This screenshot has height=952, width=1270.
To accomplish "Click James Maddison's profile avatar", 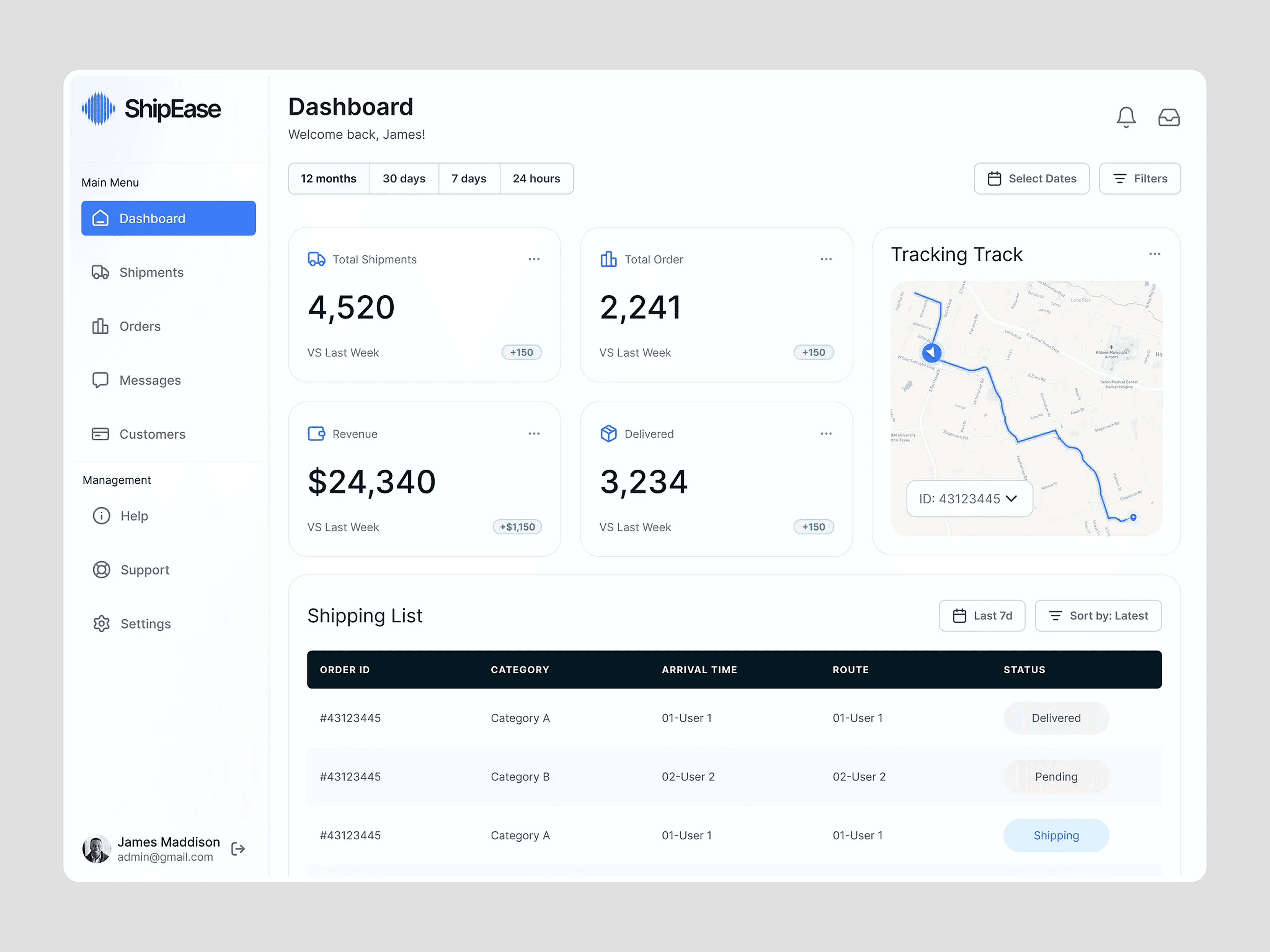I will [97, 849].
